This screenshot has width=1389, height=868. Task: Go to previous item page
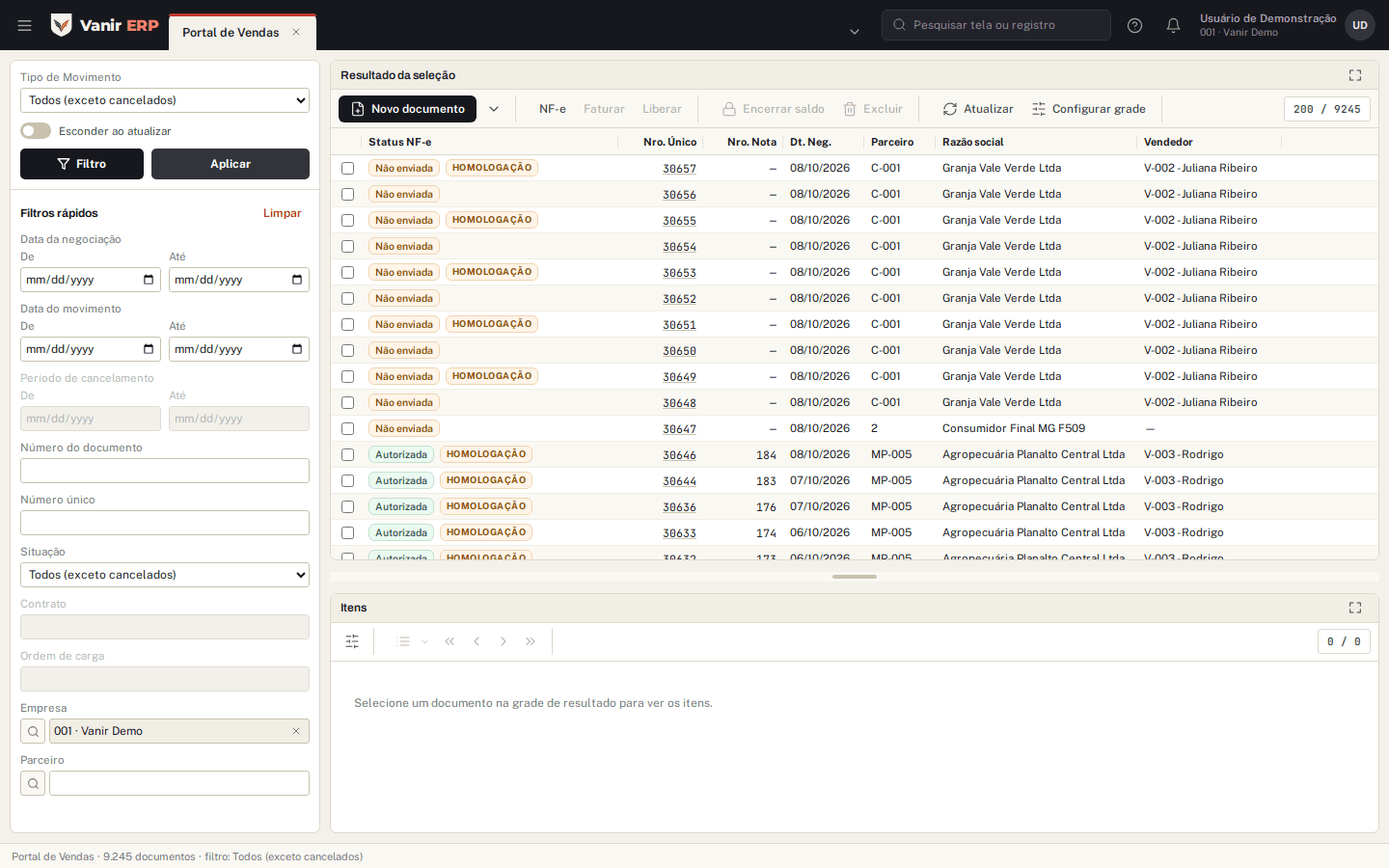477,641
